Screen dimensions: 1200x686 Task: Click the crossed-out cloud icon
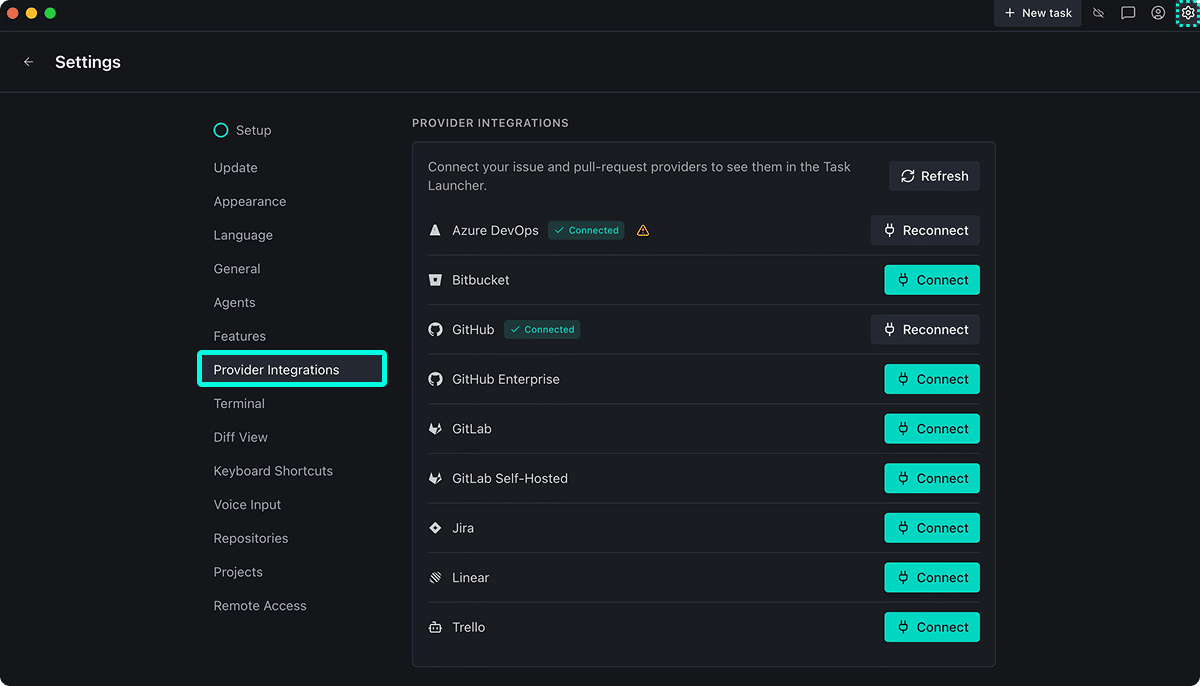click(x=1099, y=13)
